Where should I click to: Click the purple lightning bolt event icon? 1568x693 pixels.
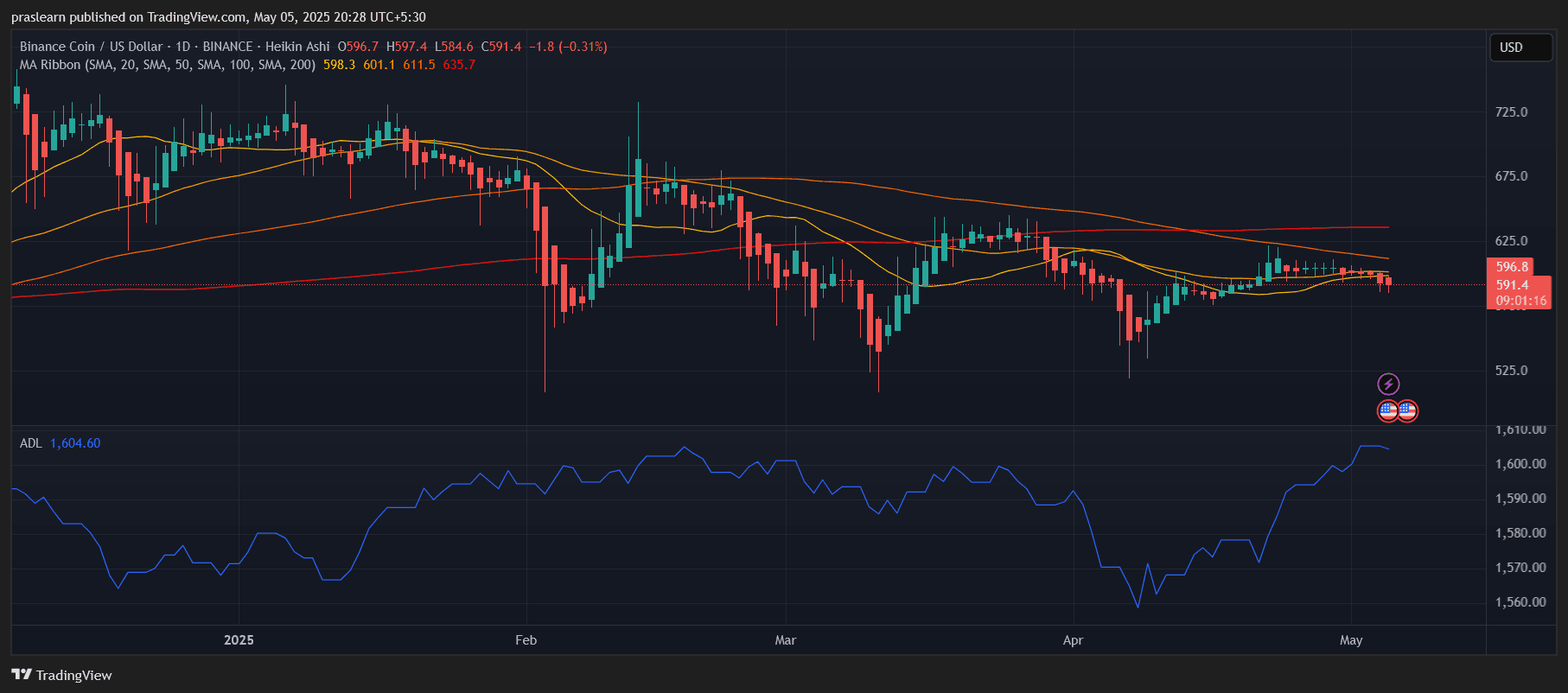pos(1388,385)
